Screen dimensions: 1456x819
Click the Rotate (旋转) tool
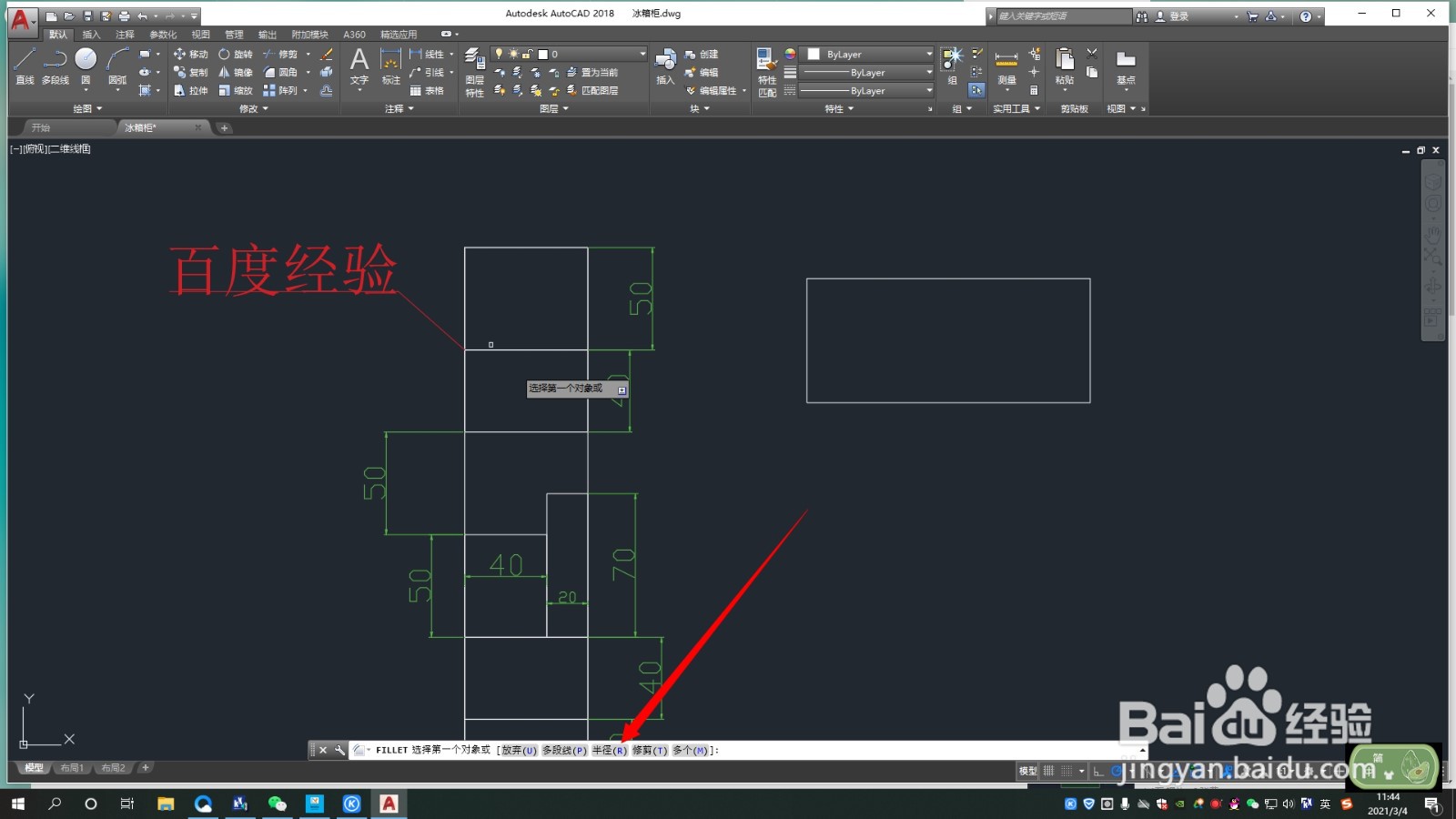pos(235,55)
